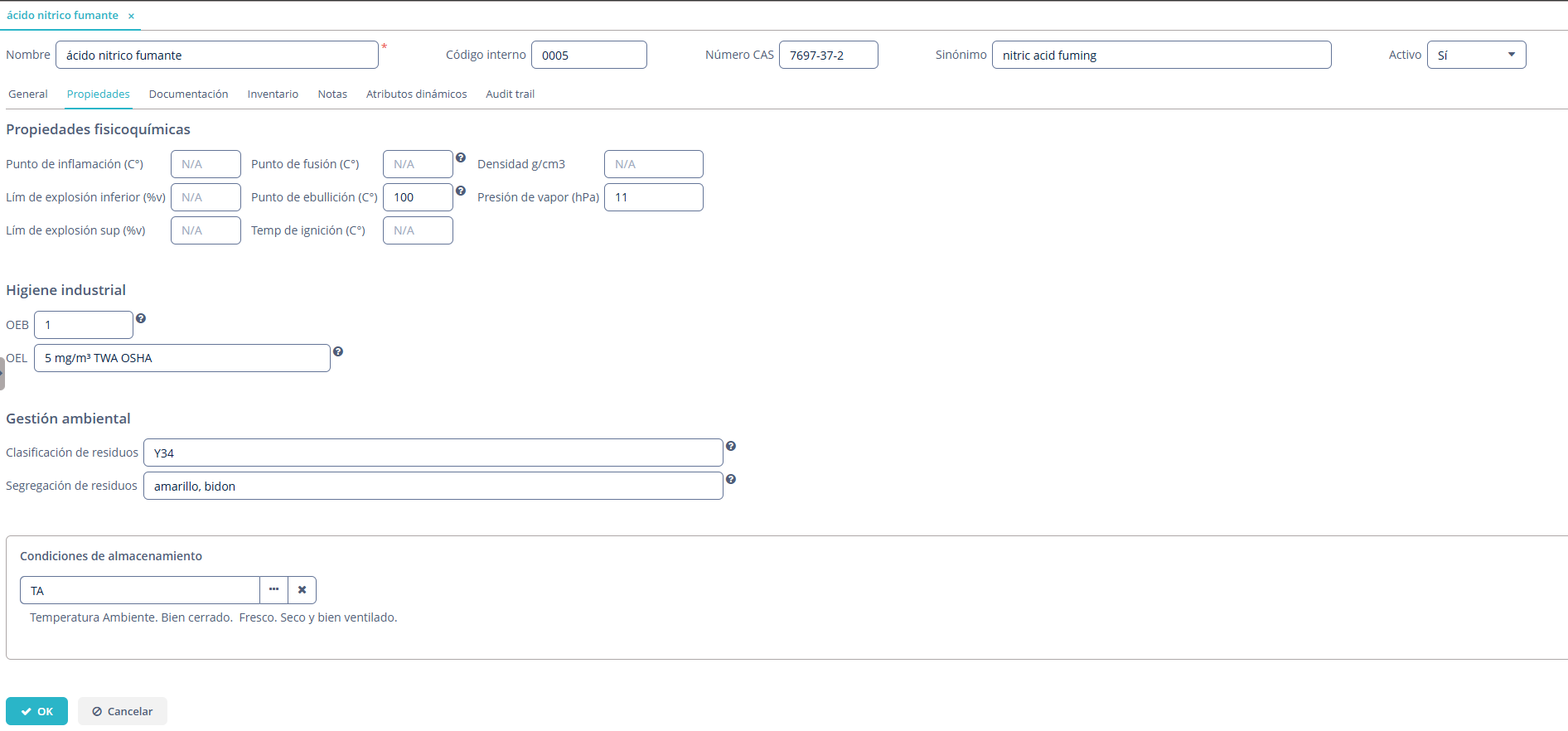This screenshot has width=1568, height=731.
Task: Clear the TA storage condition with X
Action: (302, 590)
